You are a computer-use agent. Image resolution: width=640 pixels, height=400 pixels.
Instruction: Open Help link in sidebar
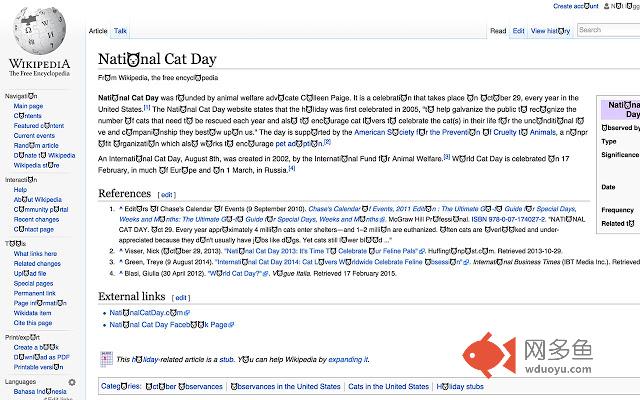(20, 190)
